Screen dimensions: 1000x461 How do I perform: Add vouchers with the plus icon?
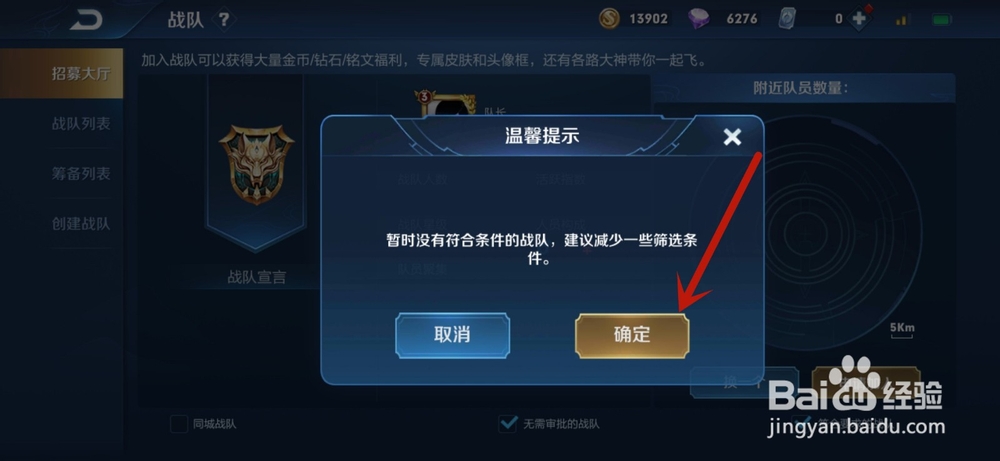(x=859, y=18)
